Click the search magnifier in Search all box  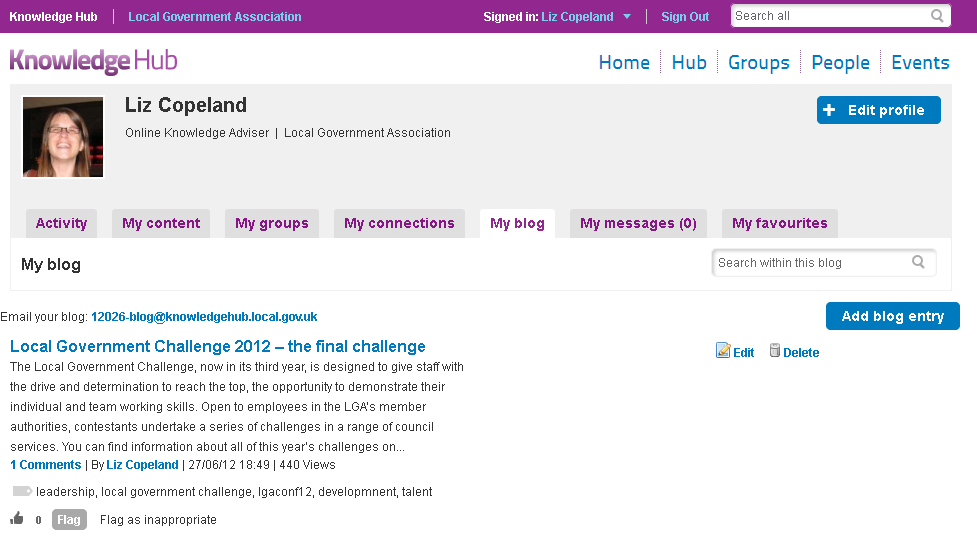click(936, 16)
